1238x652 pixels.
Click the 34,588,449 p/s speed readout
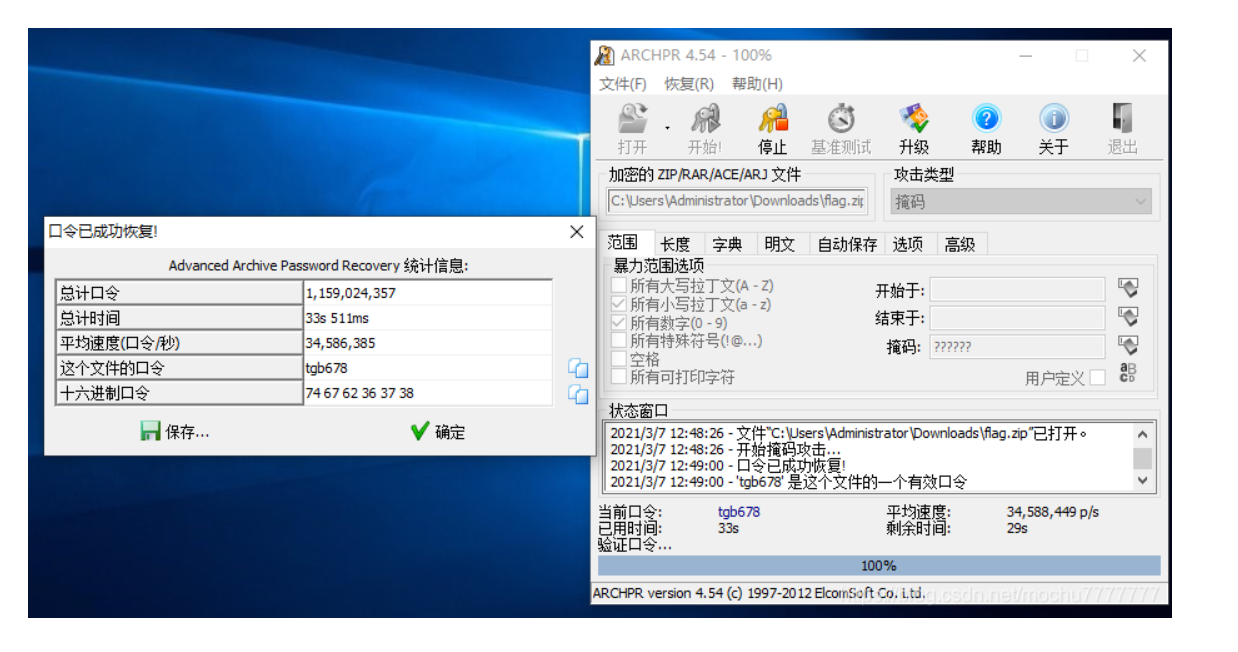1053,512
